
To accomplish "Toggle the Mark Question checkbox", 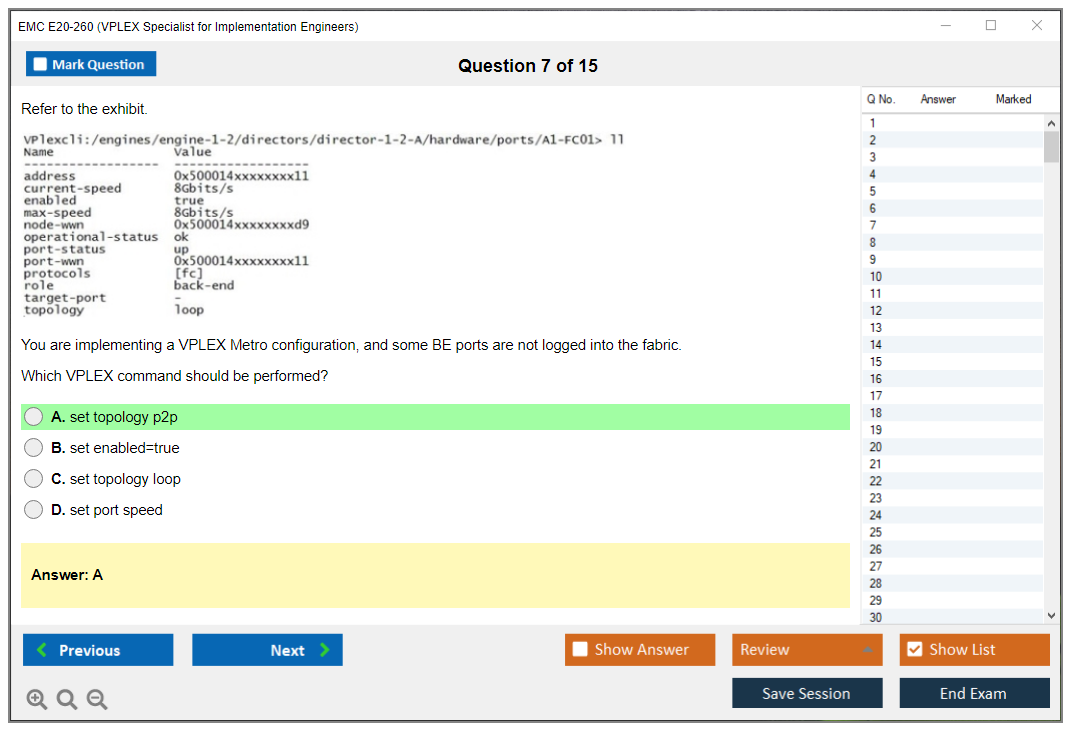I will pos(41,65).
